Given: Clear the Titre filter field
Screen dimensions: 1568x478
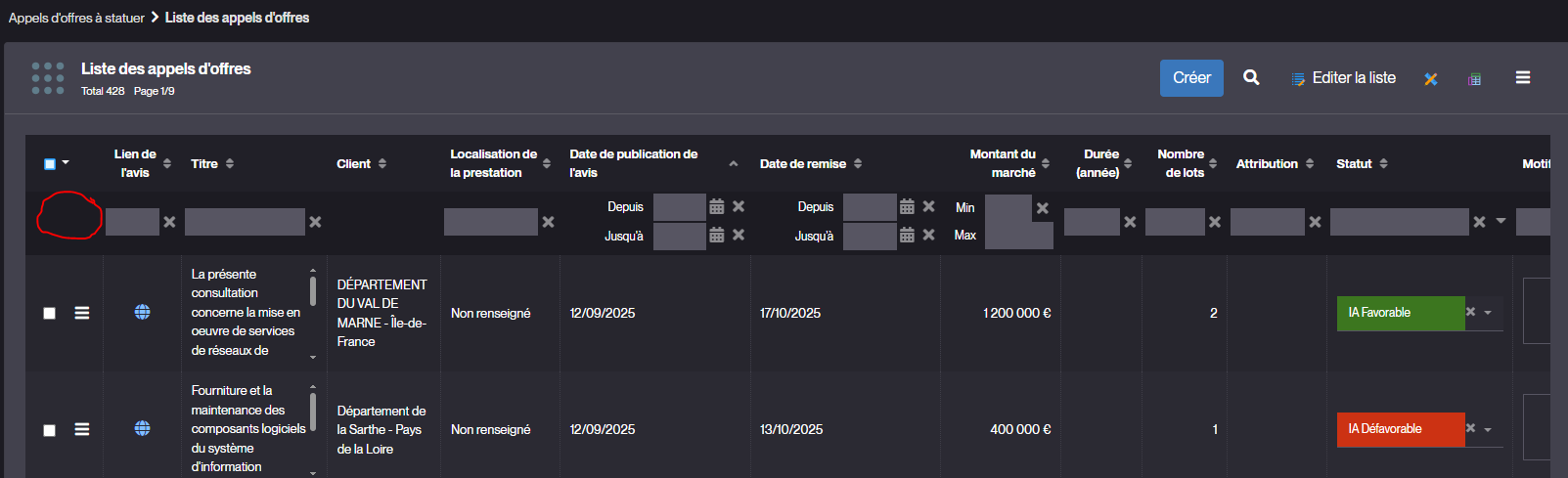Looking at the screenshot, I should coord(315,223).
